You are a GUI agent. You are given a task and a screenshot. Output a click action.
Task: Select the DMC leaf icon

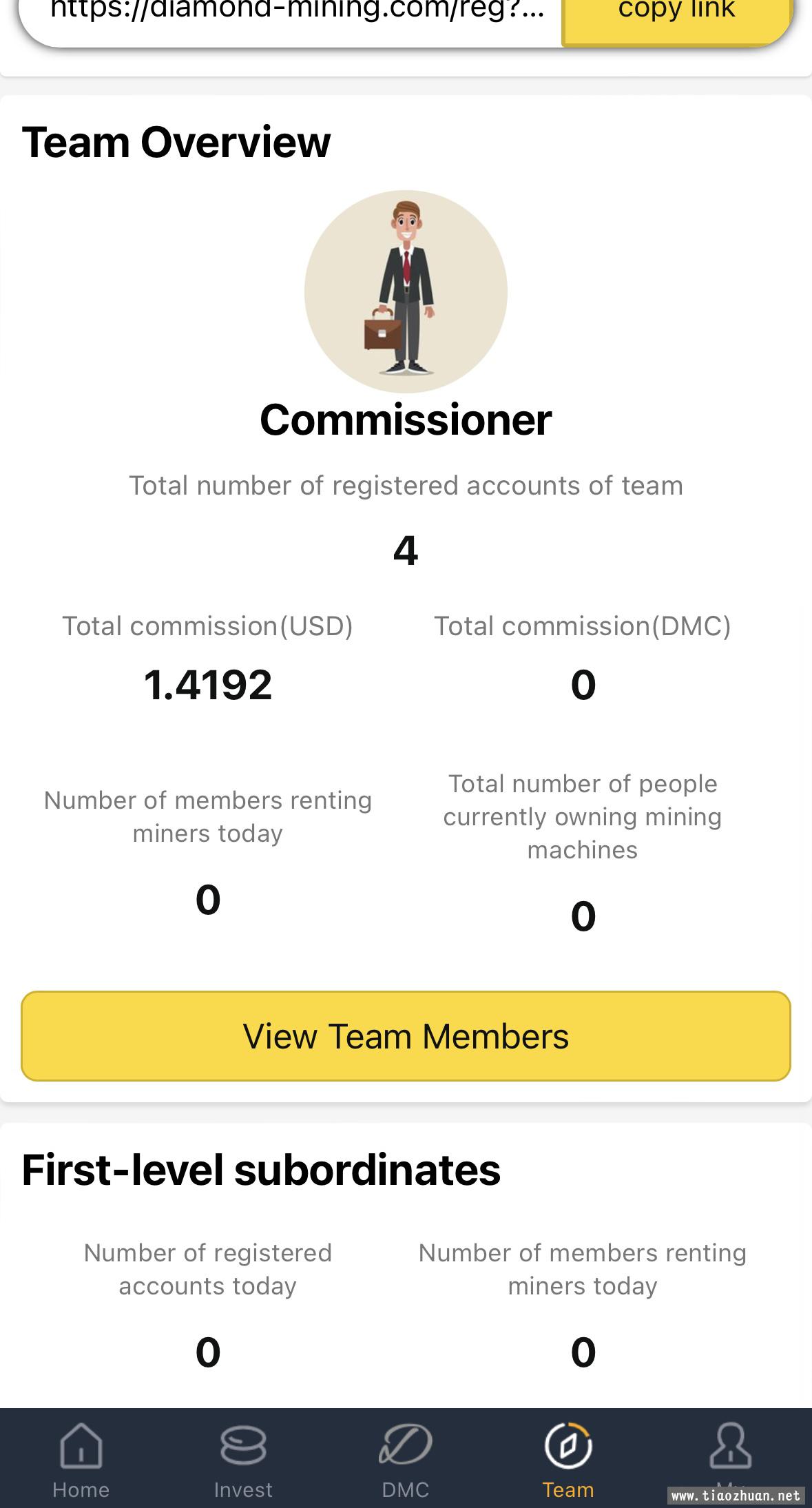[406, 1445]
